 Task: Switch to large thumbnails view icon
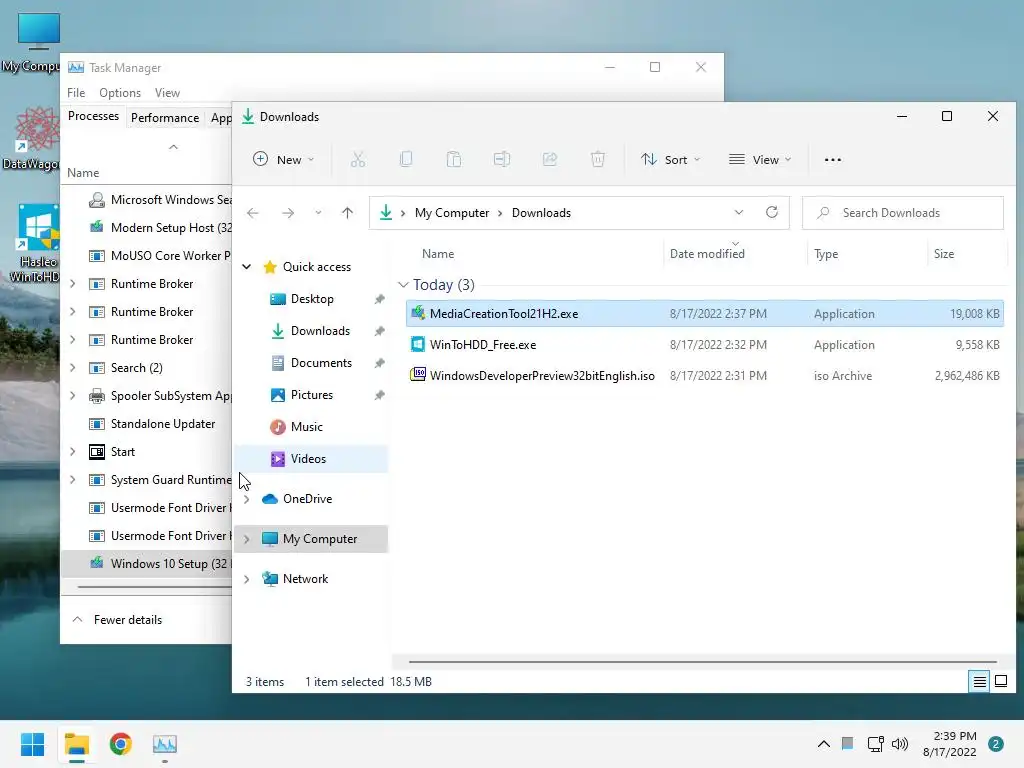pos(1001,682)
